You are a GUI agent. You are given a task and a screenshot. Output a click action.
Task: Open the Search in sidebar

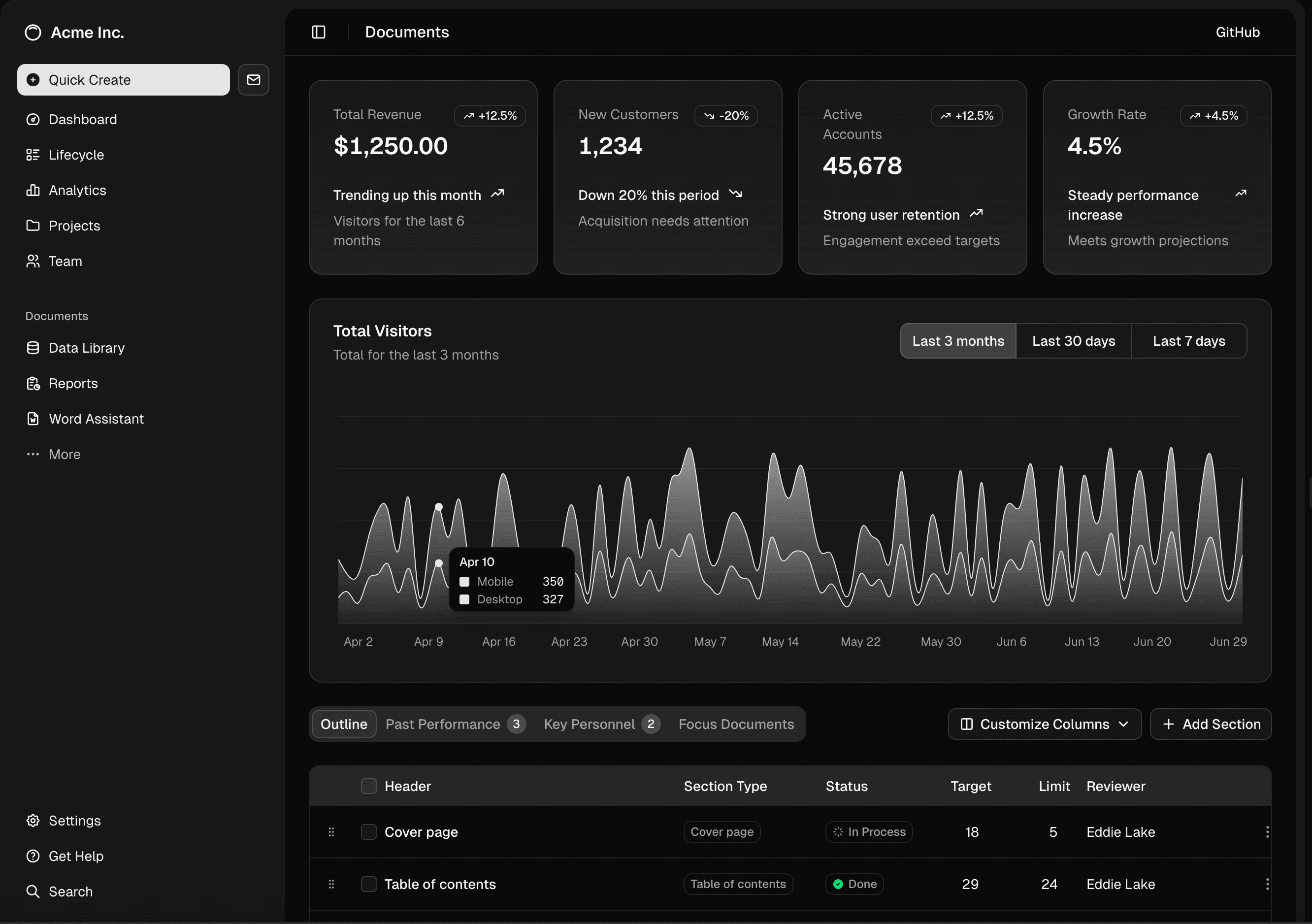[70, 891]
